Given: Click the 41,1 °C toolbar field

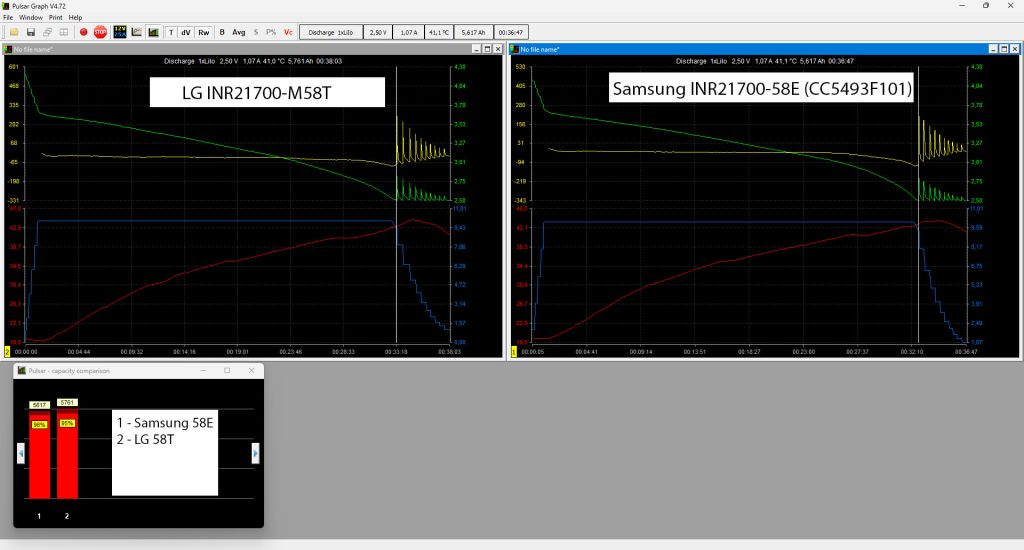Looking at the screenshot, I should 440,32.
